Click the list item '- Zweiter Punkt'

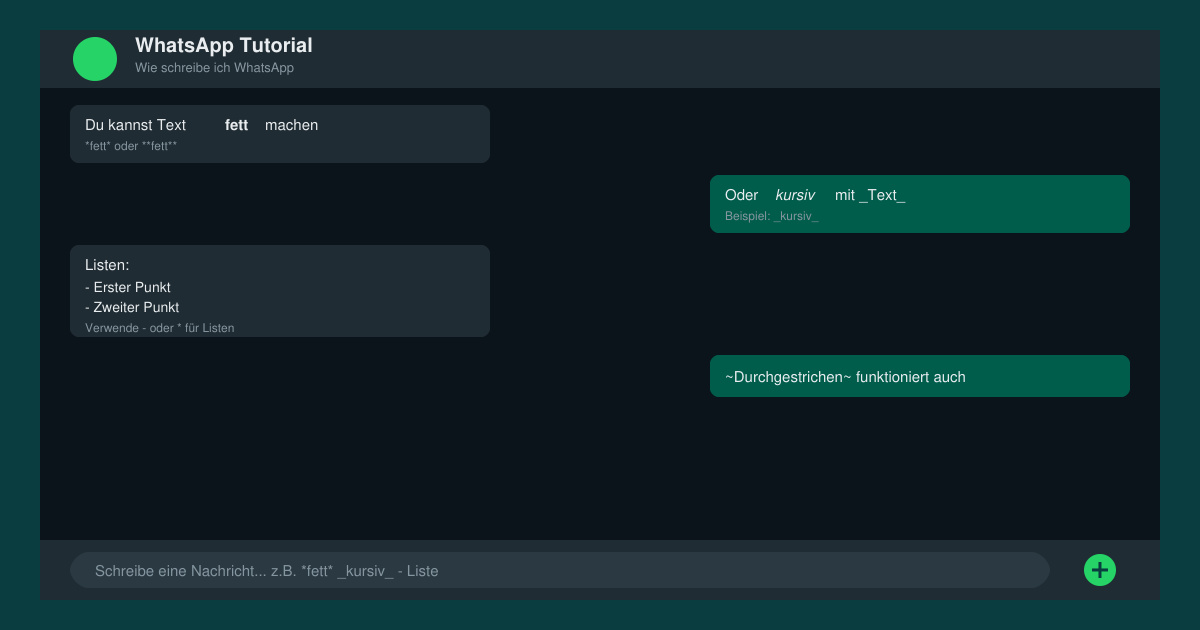[x=132, y=307]
